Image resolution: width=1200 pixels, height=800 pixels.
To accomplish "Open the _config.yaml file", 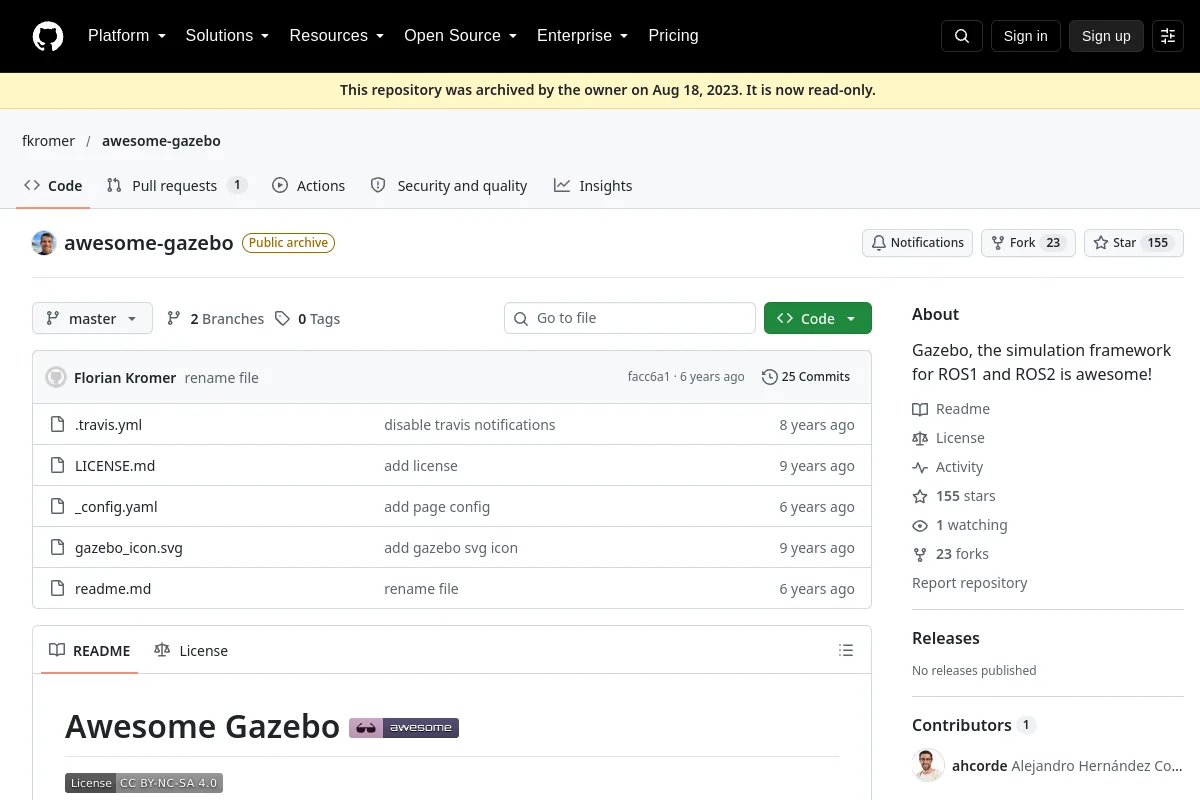I will tap(116, 507).
